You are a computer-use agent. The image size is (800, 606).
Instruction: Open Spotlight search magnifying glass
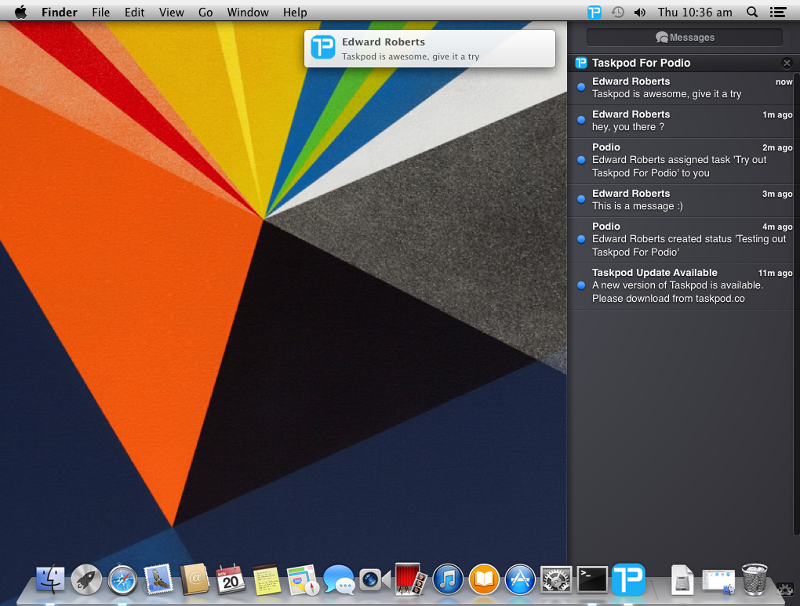tap(753, 12)
